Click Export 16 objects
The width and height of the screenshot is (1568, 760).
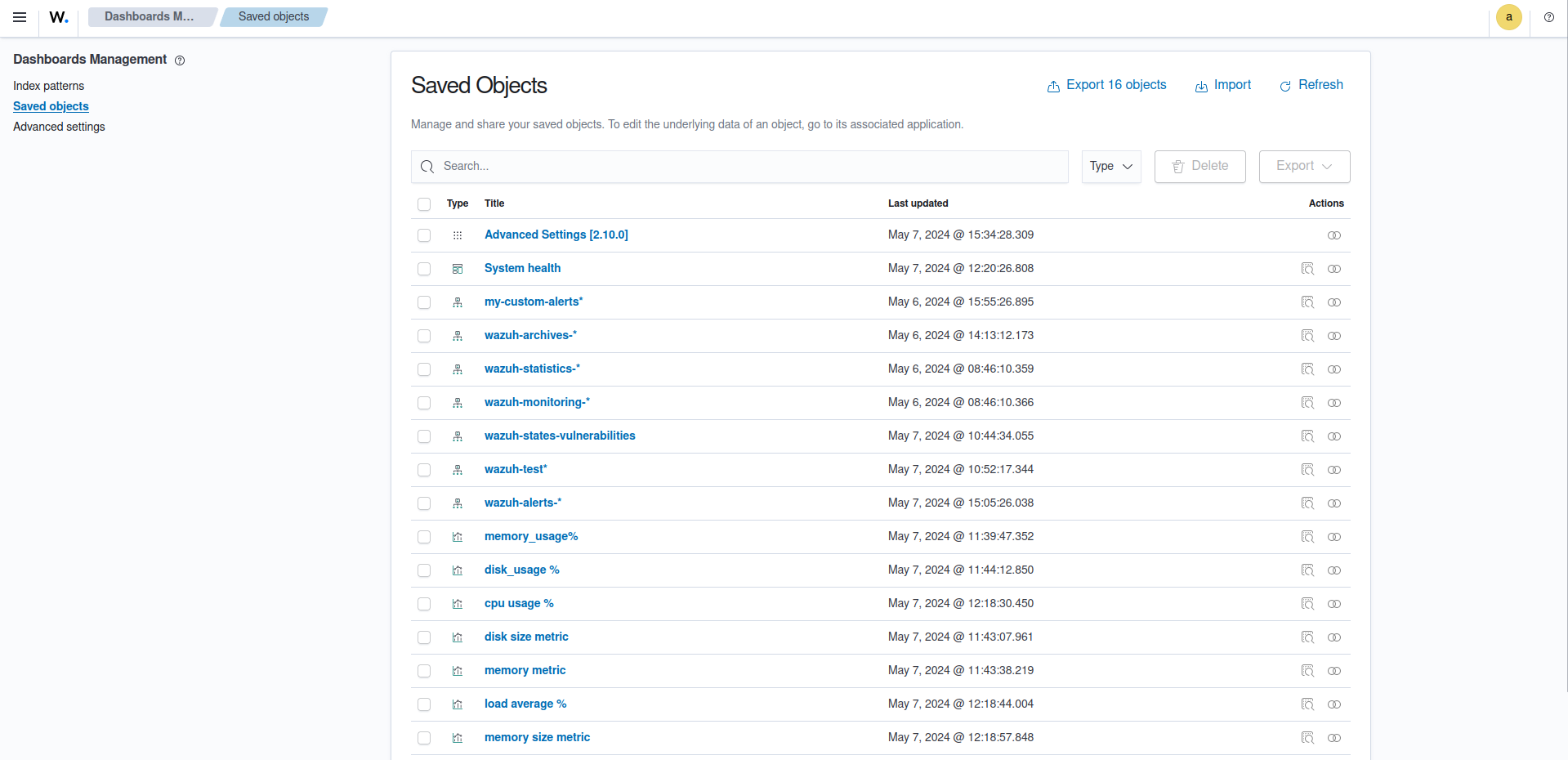coord(1106,85)
